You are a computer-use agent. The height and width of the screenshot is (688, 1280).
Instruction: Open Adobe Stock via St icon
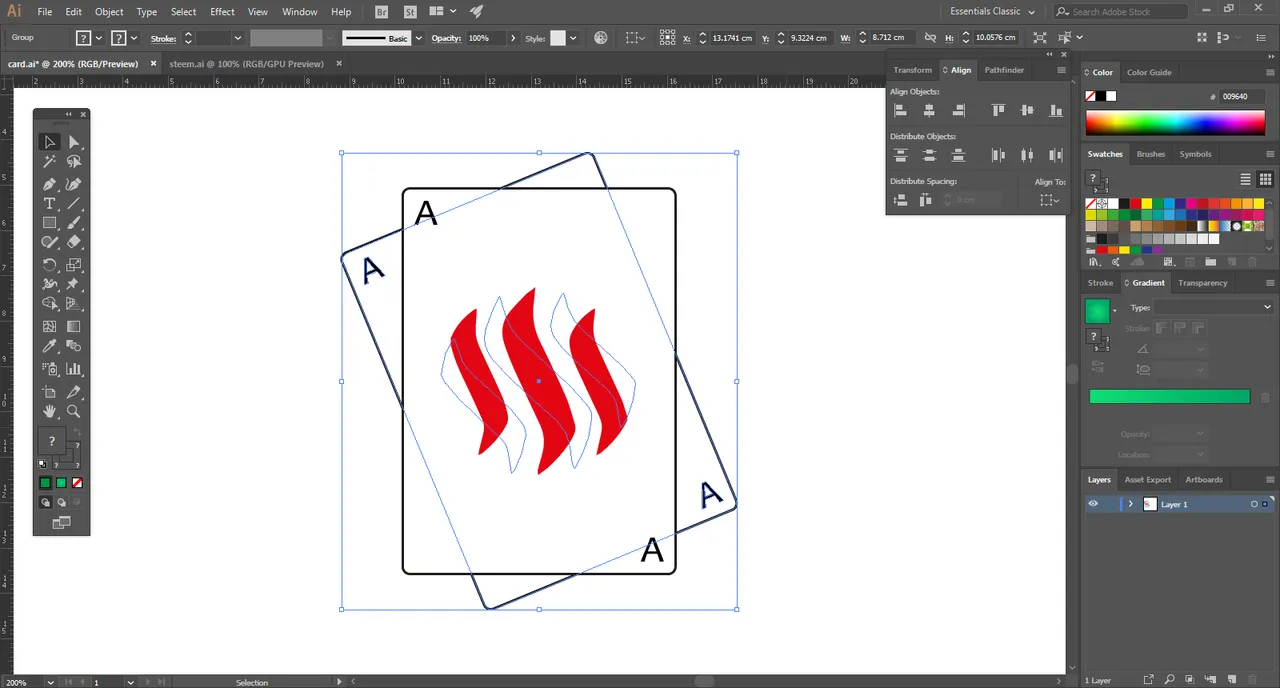pos(410,12)
